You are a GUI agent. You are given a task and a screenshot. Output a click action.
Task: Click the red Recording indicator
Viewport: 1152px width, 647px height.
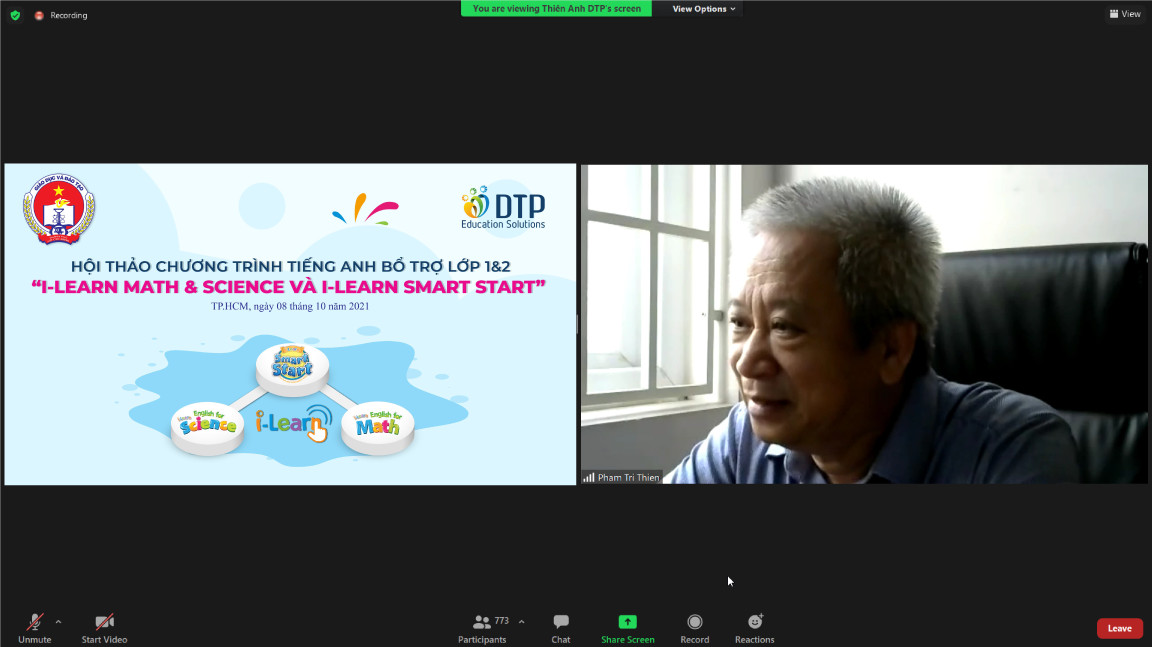click(61, 15)
